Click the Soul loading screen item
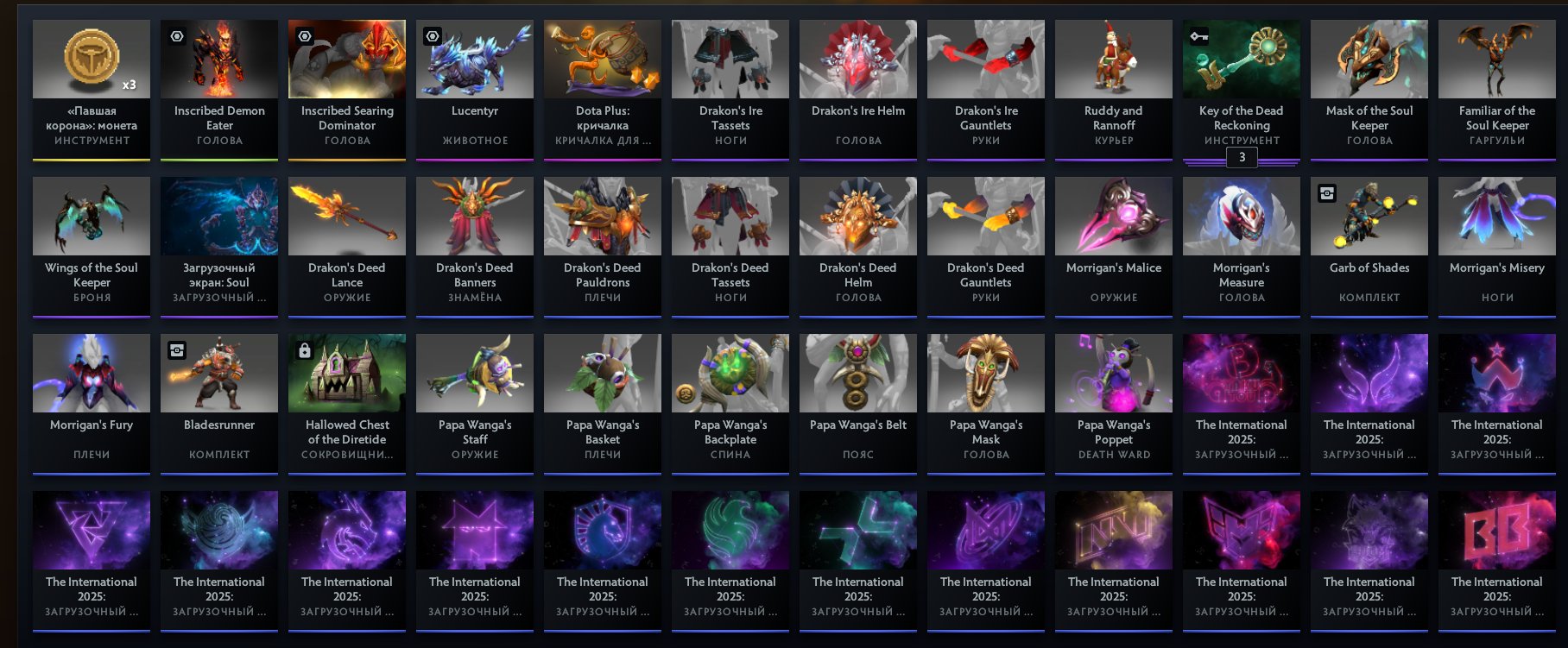 (219, 247)
